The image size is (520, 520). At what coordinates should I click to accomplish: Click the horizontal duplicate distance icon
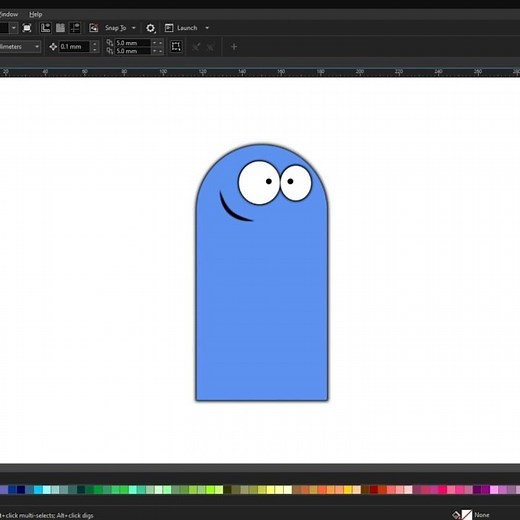(109, 42)
